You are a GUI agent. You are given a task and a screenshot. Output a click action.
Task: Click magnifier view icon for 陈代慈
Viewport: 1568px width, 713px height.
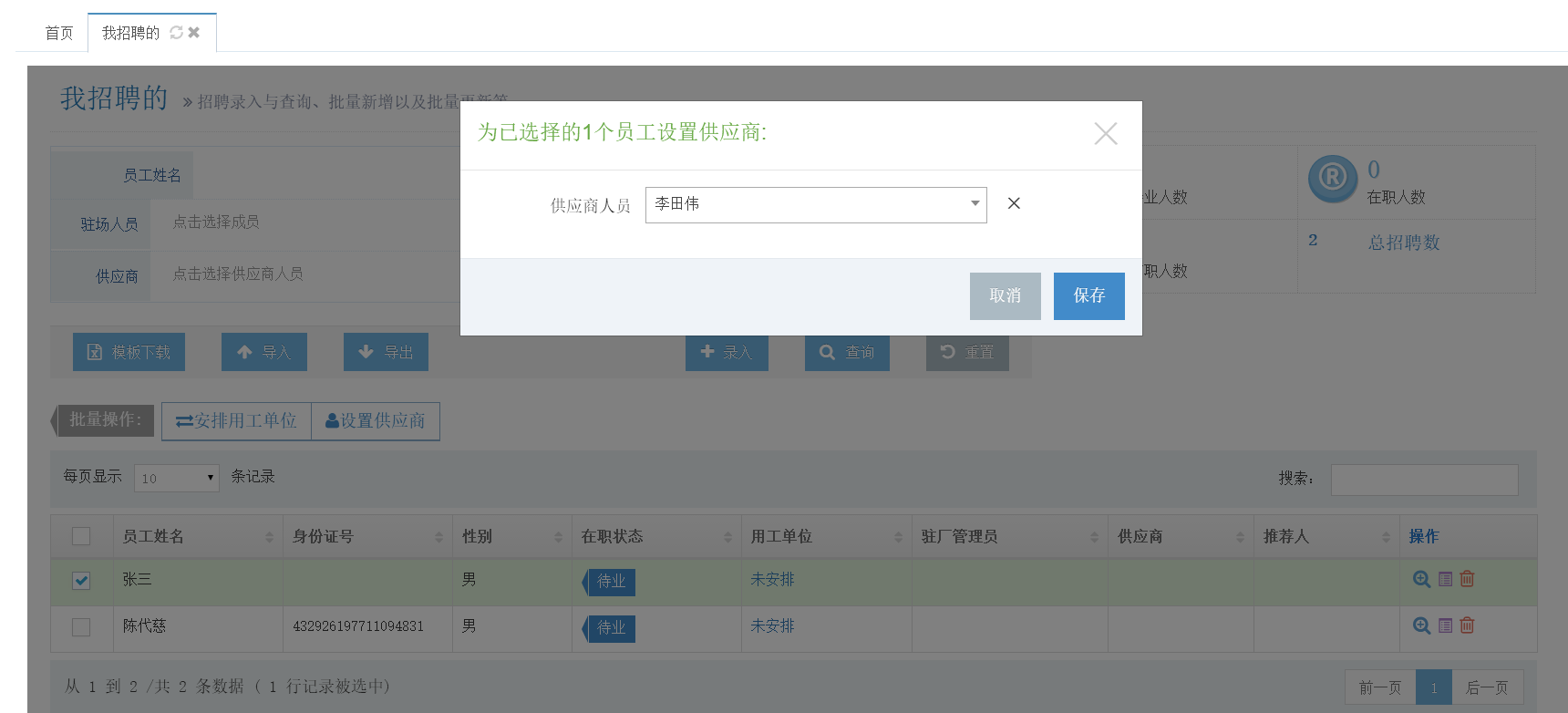click(x=1420, y=625)
